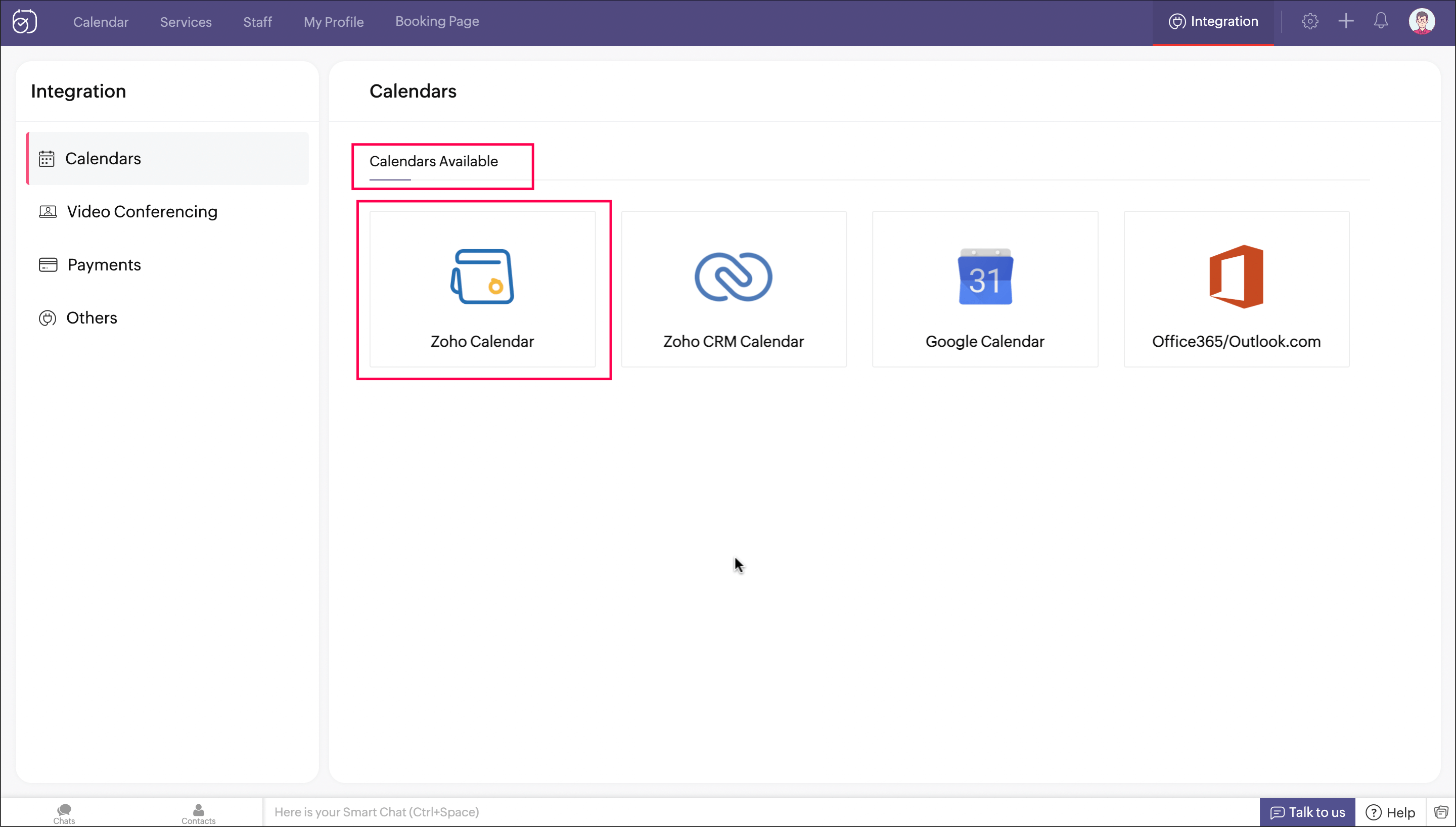1456x827 pixels.
Task: Open settings via the gear icon
Action: [x=1309, y=22]
